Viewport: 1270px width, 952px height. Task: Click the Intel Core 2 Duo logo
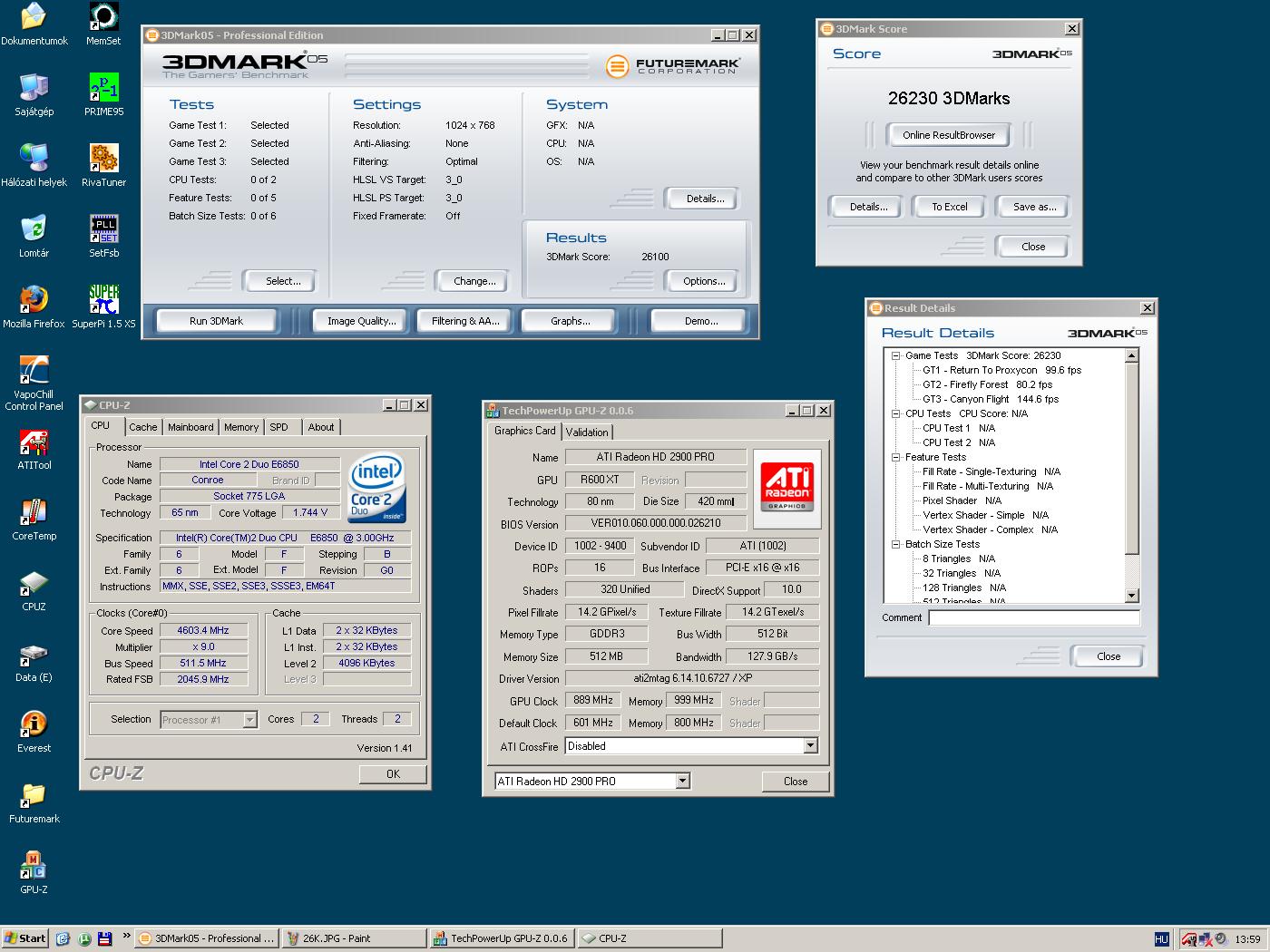click(376, 488)
